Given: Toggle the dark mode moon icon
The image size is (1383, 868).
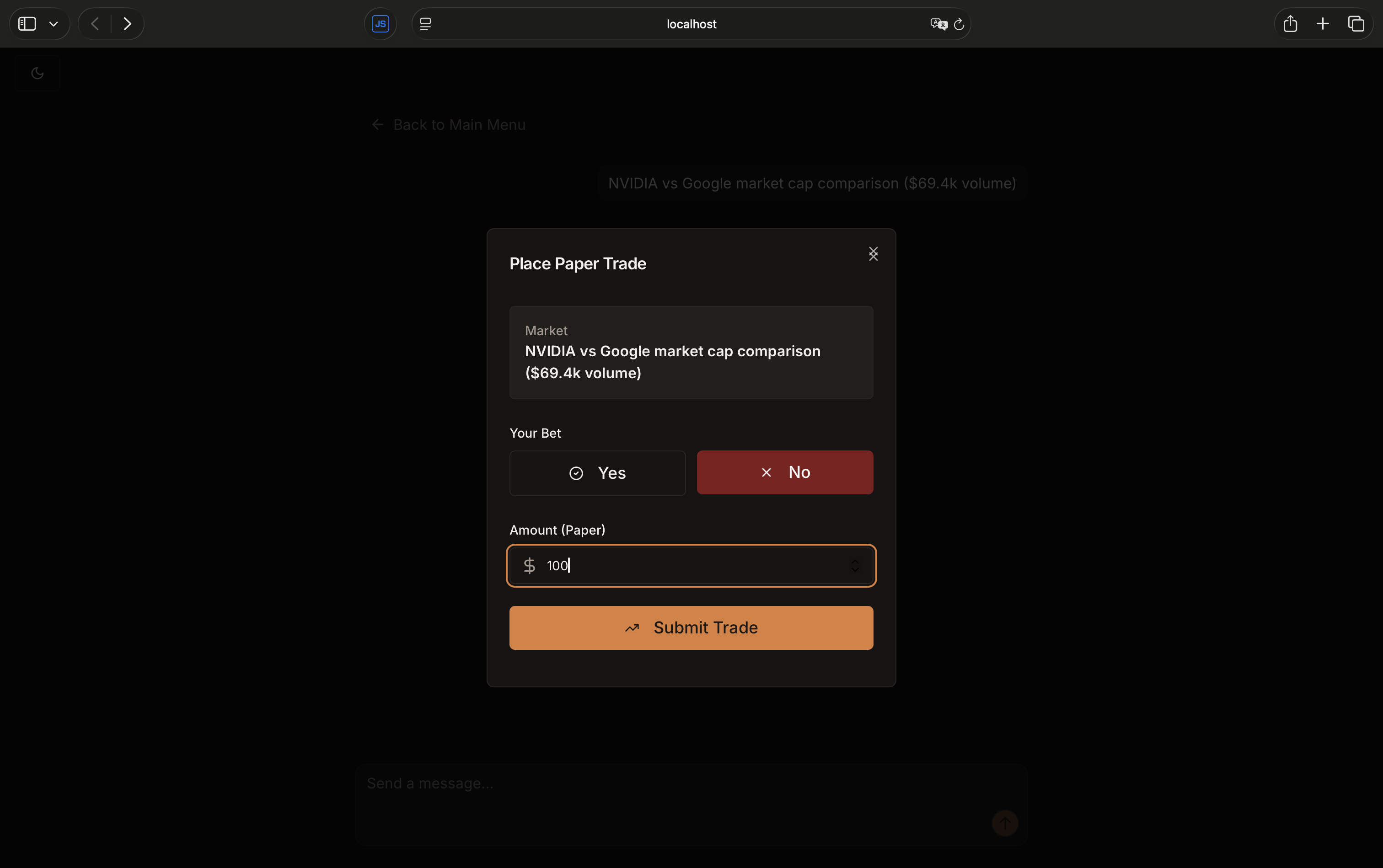Looking at the screenshot, I should tap(38, 73).
